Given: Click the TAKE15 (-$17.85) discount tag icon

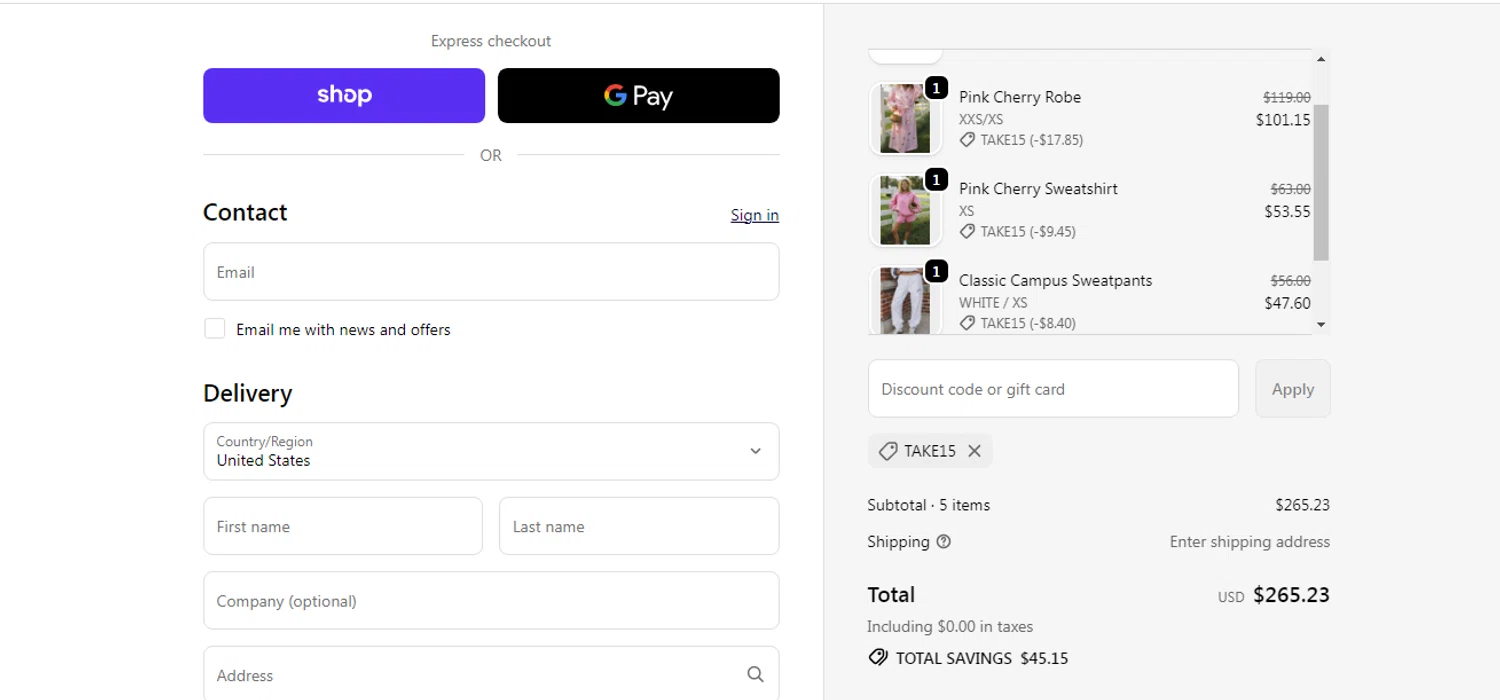Looking at the screenshot, I should [x=967, y=140].
